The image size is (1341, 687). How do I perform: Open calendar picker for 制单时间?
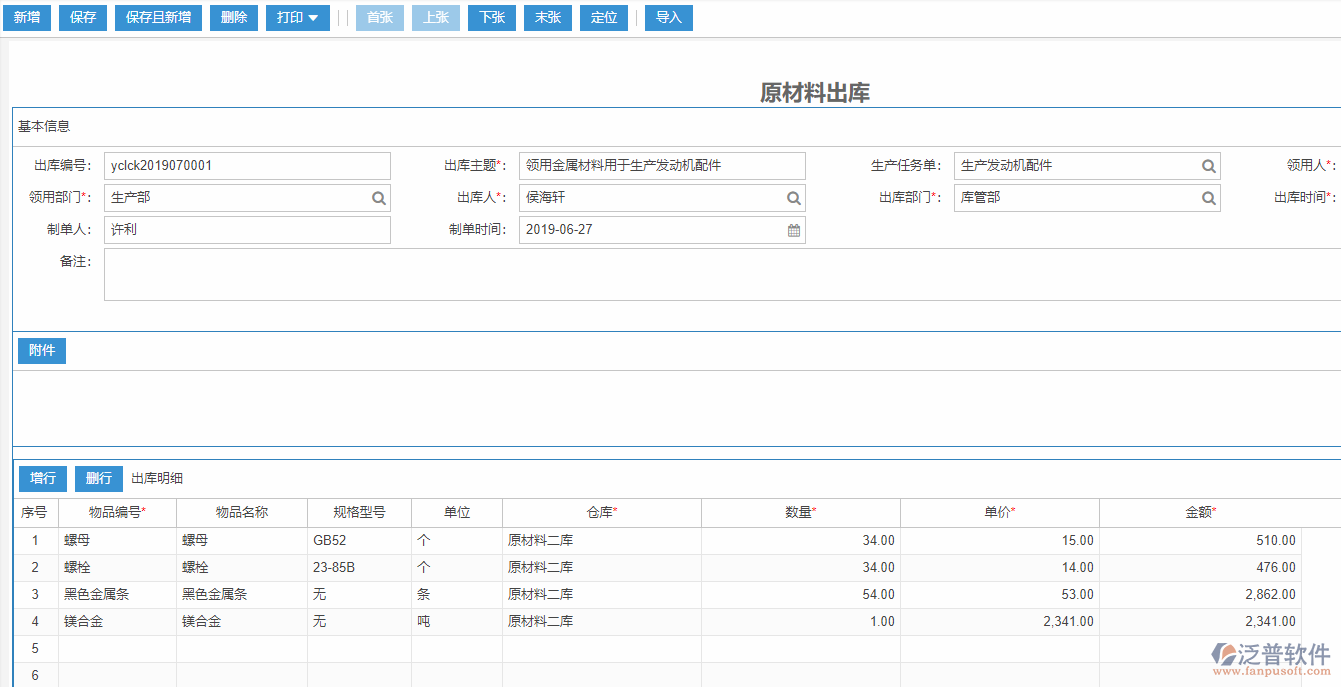coord(793,230)
